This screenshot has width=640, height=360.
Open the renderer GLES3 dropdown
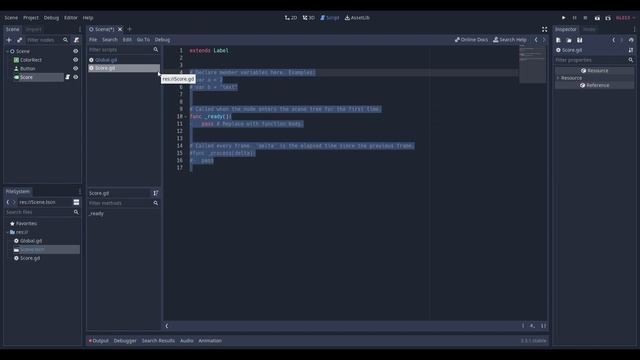625,18
